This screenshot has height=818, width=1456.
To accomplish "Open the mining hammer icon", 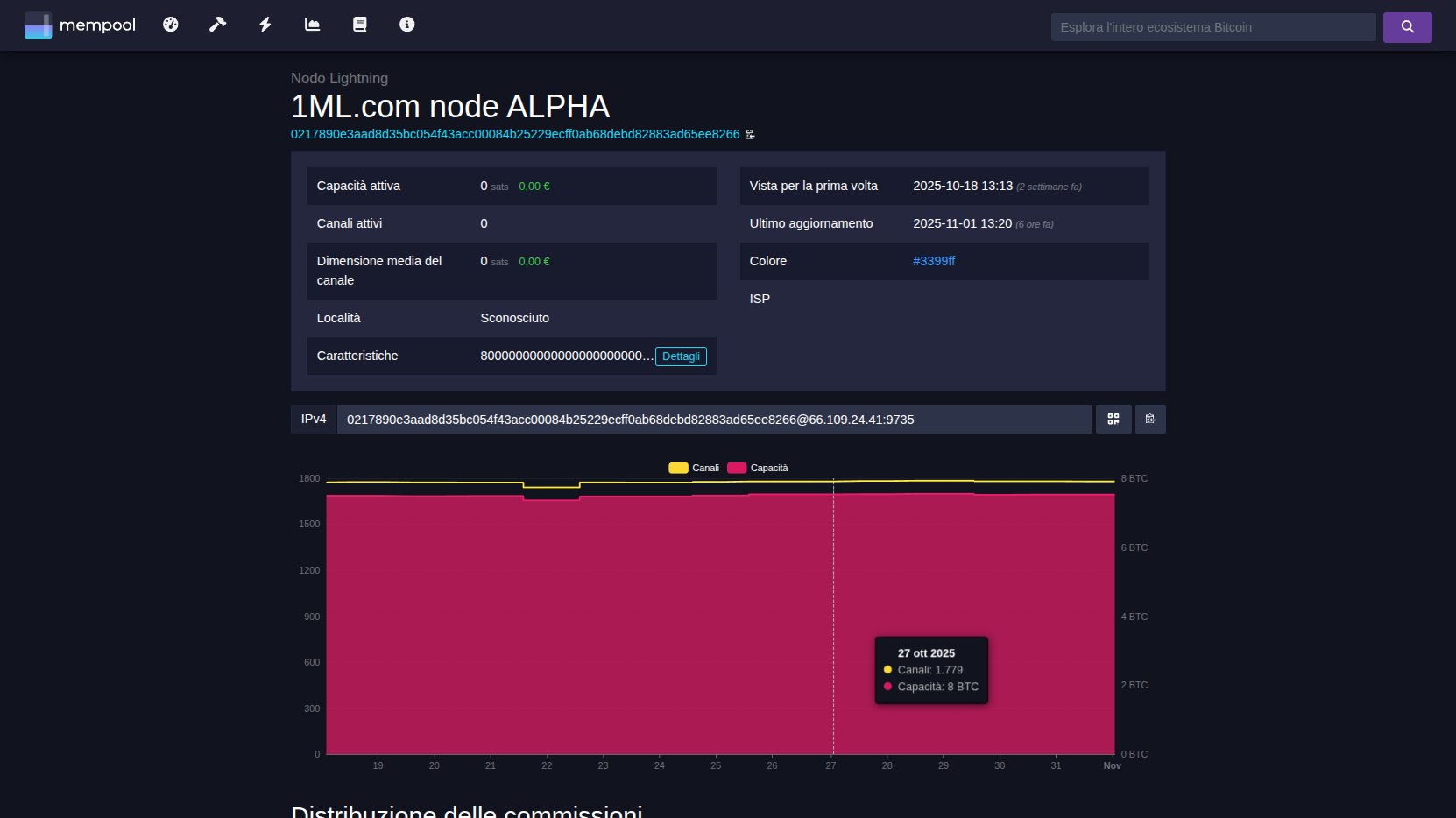I will click(x=217, y=25).
